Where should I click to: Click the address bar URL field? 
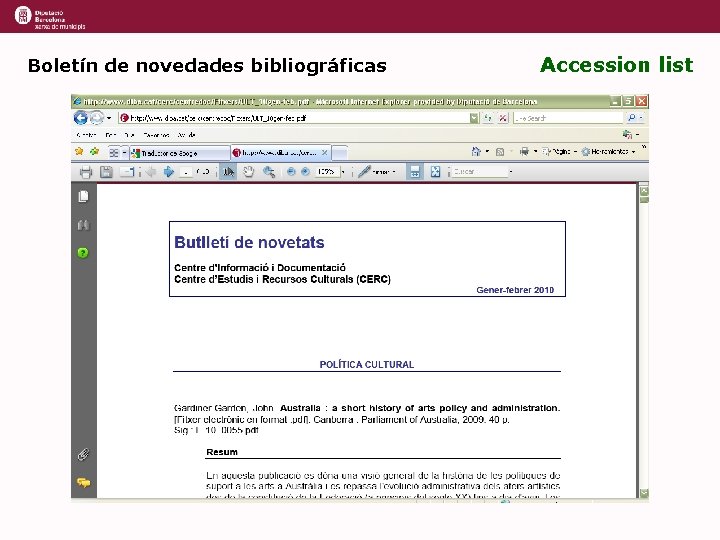pos(294,118)
